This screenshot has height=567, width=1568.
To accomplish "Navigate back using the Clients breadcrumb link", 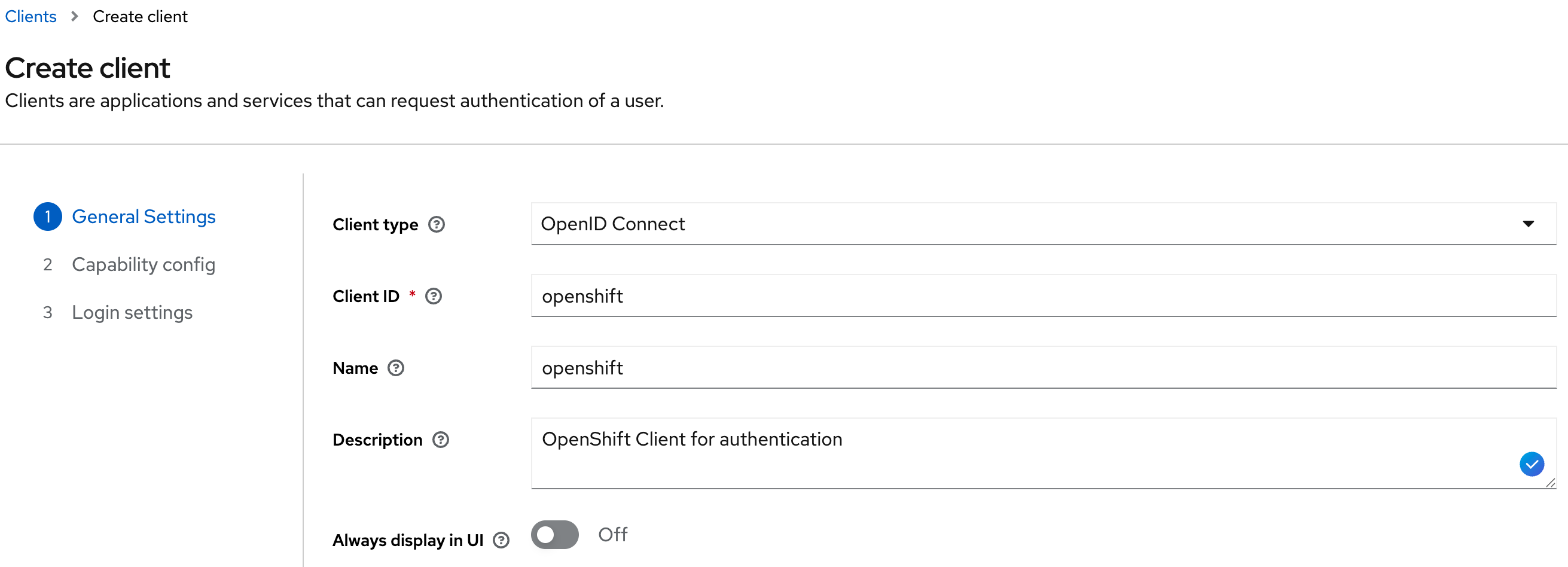I will pos(30,16).
